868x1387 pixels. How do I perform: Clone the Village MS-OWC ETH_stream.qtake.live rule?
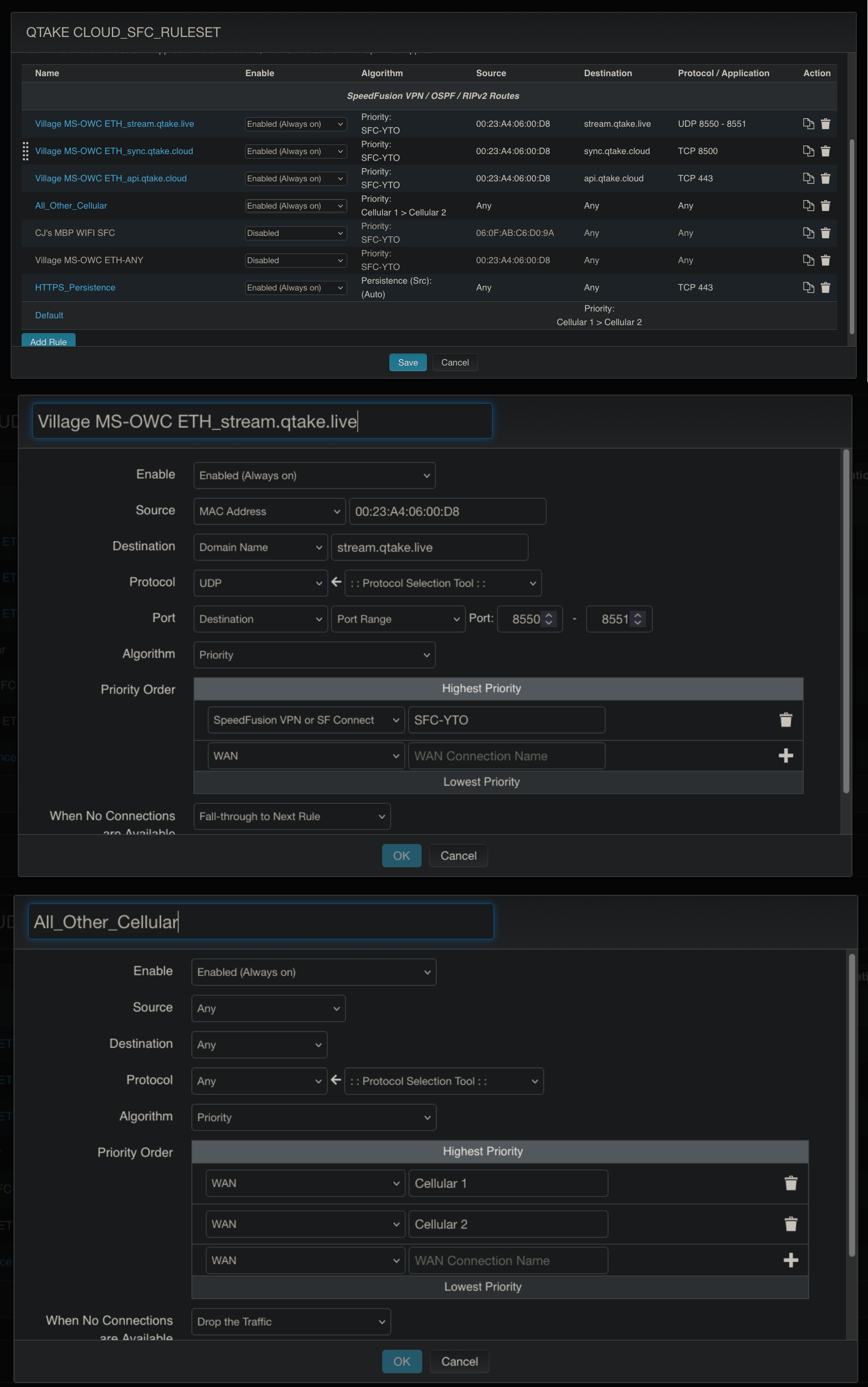click(x=808, y=124)
